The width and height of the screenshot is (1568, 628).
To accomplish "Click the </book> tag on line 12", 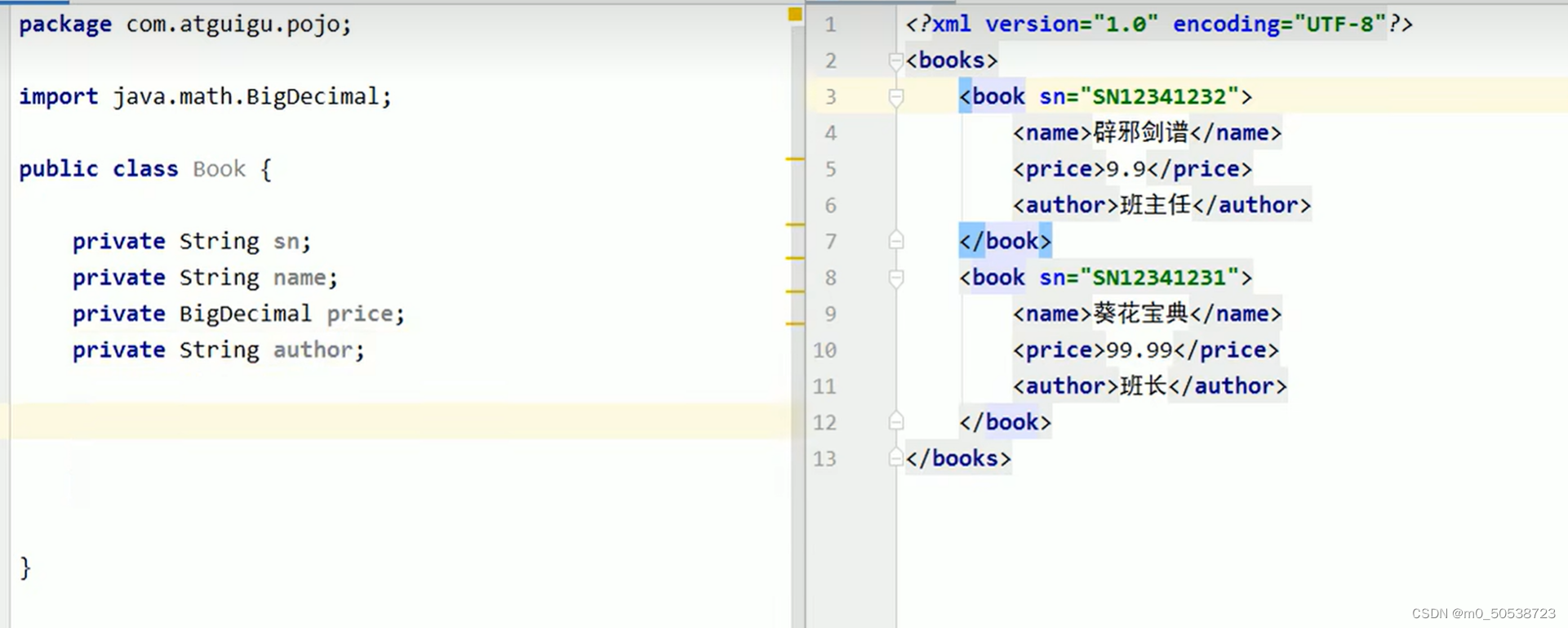I will click(1005, 421).
